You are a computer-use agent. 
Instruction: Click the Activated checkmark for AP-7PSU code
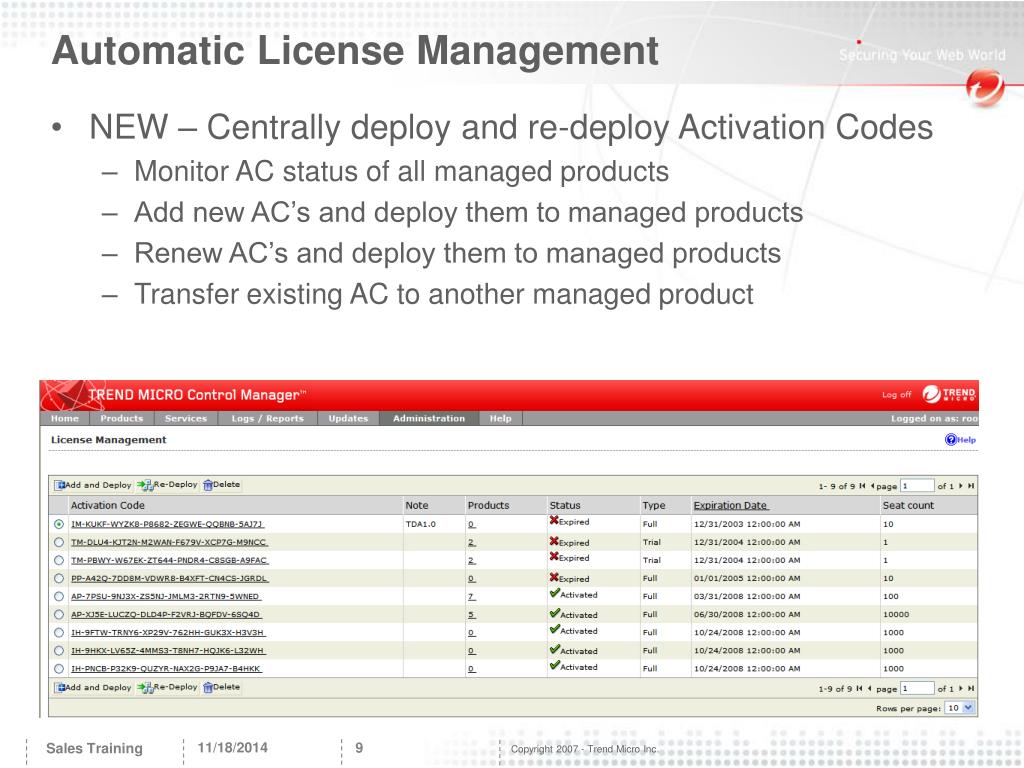[x=554, y=593]
